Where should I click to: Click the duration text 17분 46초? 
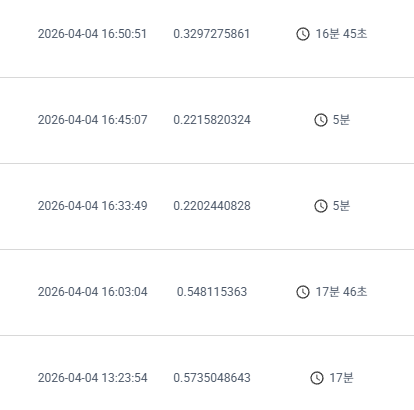click(341, 292)
